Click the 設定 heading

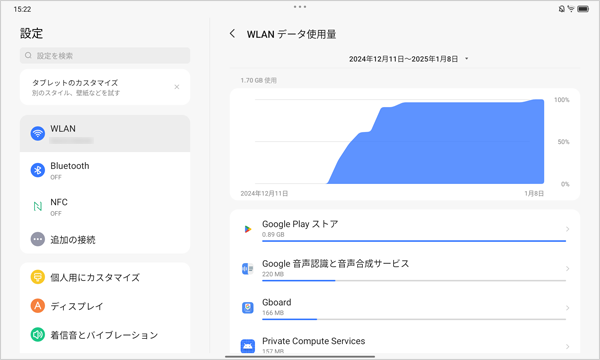click(x=31, y=33)
